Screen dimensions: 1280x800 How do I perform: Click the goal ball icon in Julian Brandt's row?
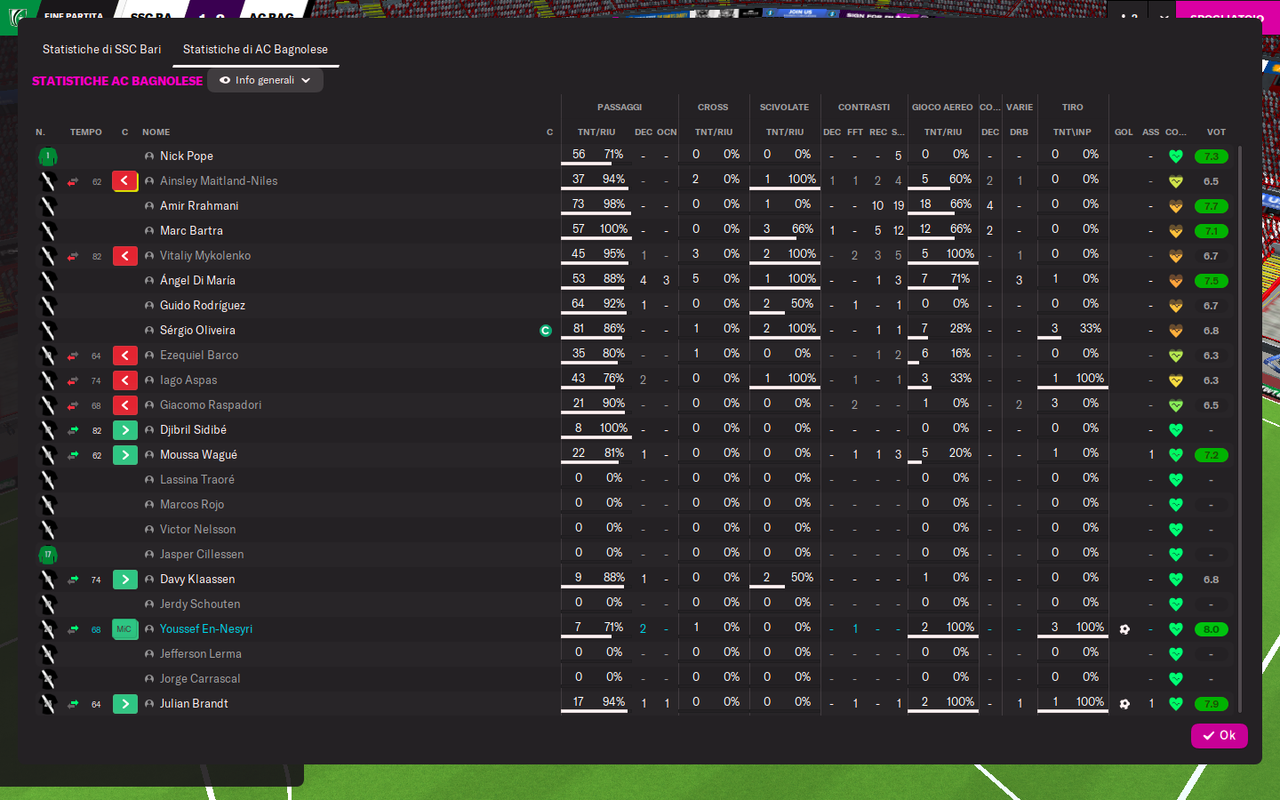pos(1124,704)
